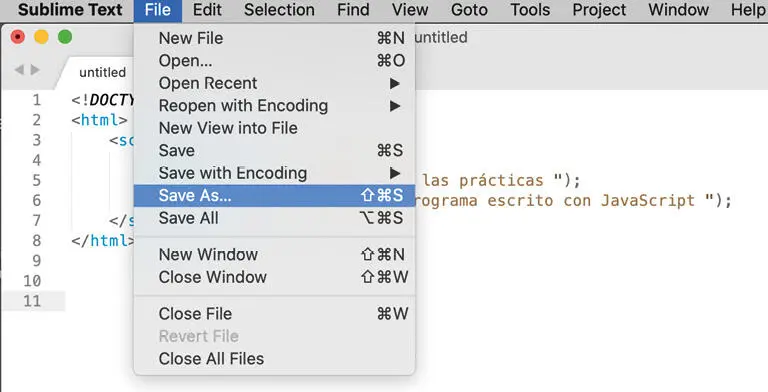The width and height of the screenshot is (768, 392).
Task: Expand the Reopen with Encoding submenu arrow
Action: (395, 106)
